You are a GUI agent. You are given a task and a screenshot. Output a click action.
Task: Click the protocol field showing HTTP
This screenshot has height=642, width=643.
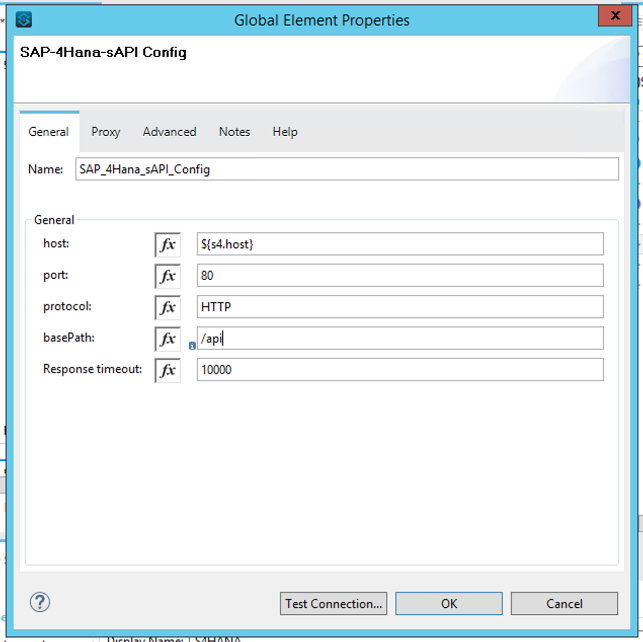400,307
